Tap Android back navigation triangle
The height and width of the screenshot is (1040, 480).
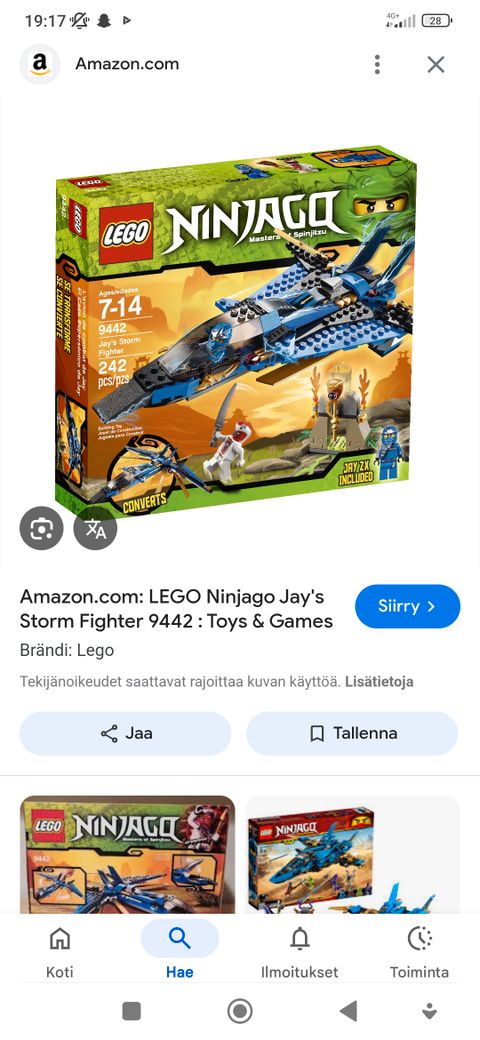coord(348,1011)
